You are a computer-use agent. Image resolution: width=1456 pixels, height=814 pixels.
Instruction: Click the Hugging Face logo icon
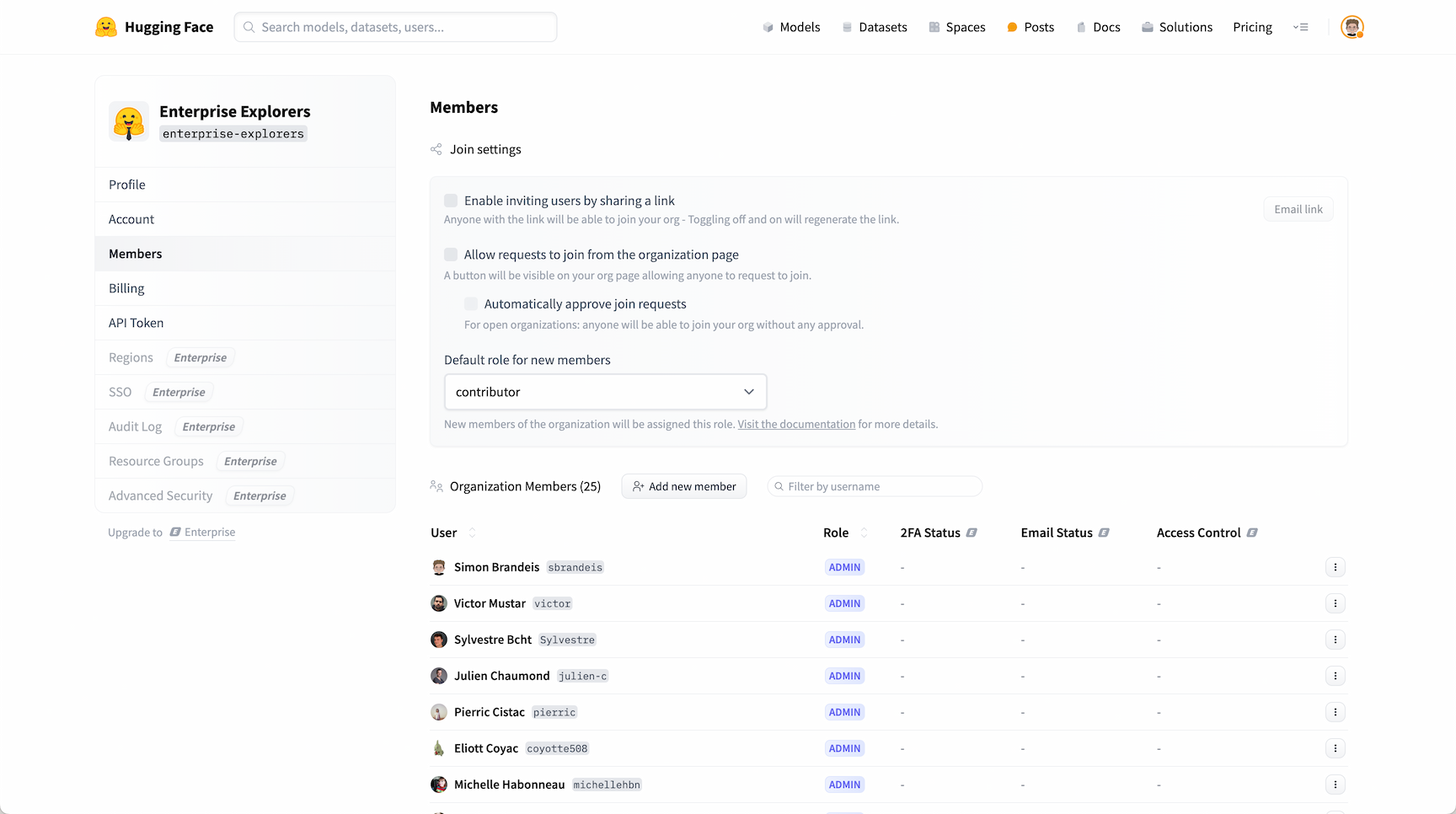106,27
